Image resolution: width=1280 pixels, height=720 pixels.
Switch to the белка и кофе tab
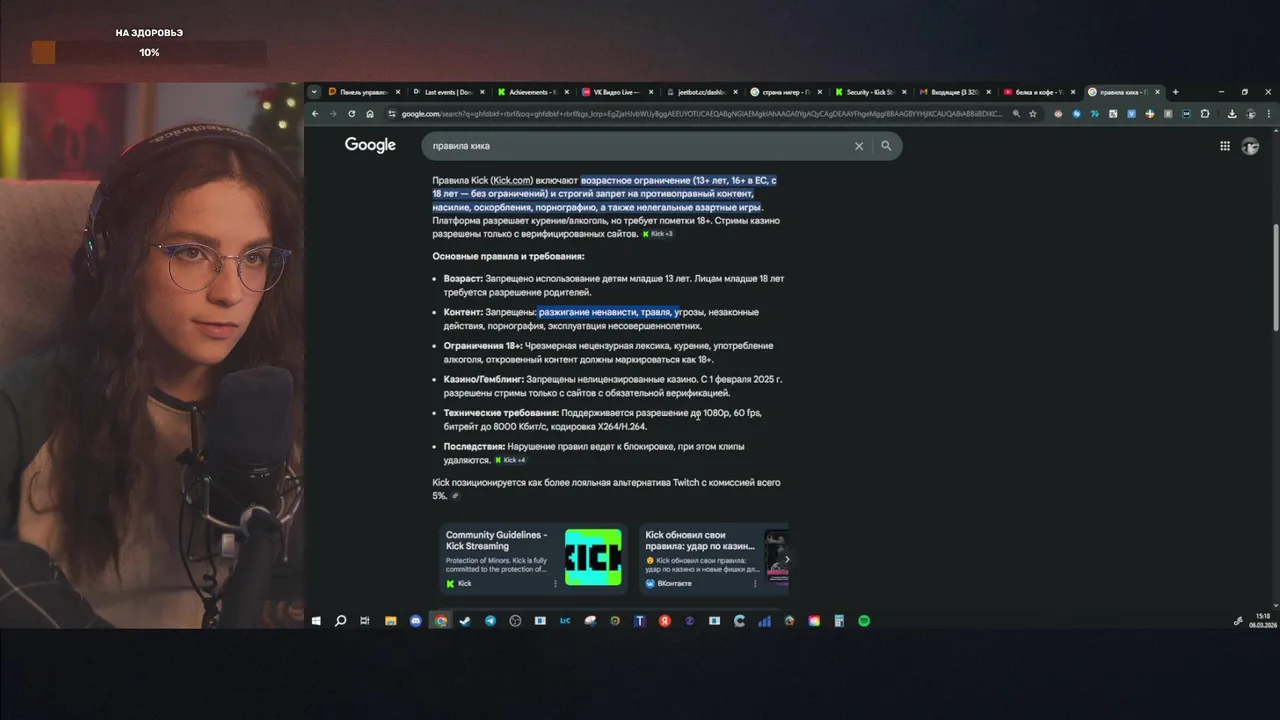1038,92
